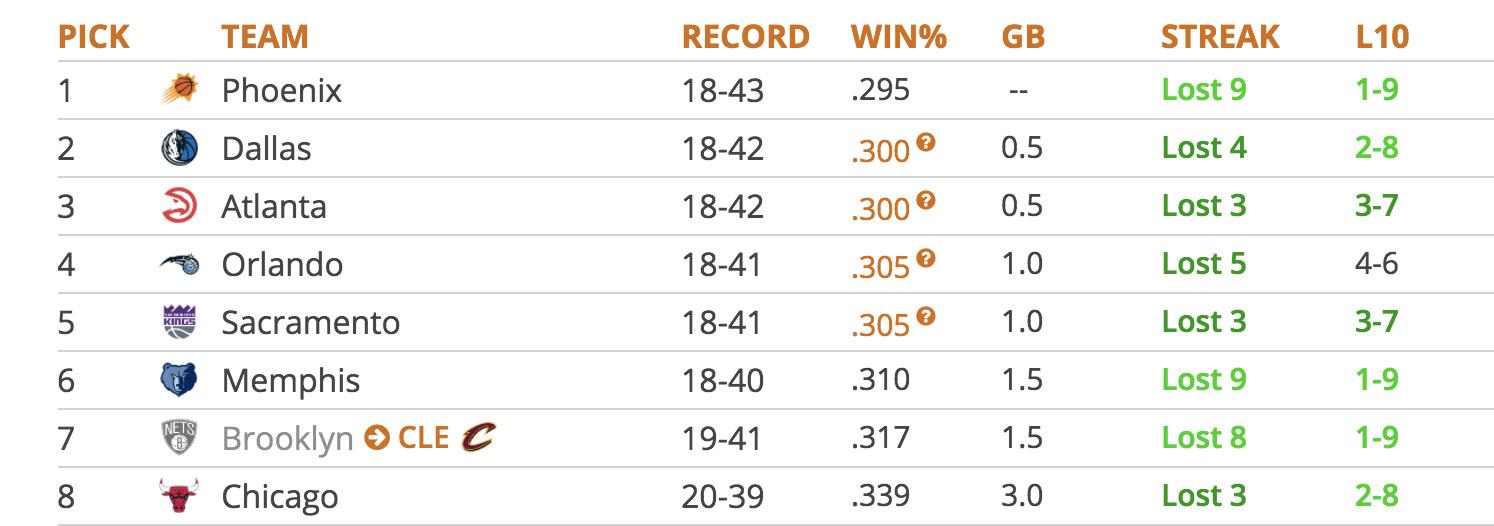
Task: Click the question mark icon next to Atlanta win percentage
Action: 926,201
